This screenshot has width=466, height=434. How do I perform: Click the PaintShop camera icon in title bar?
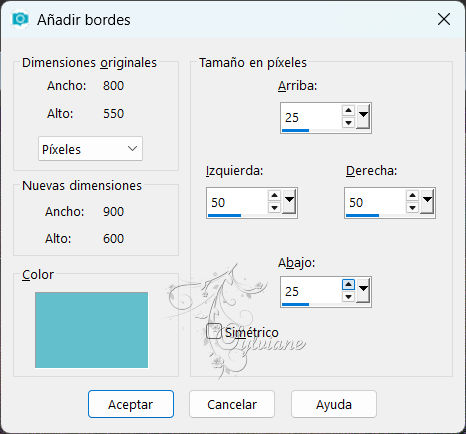pos(20,19)
